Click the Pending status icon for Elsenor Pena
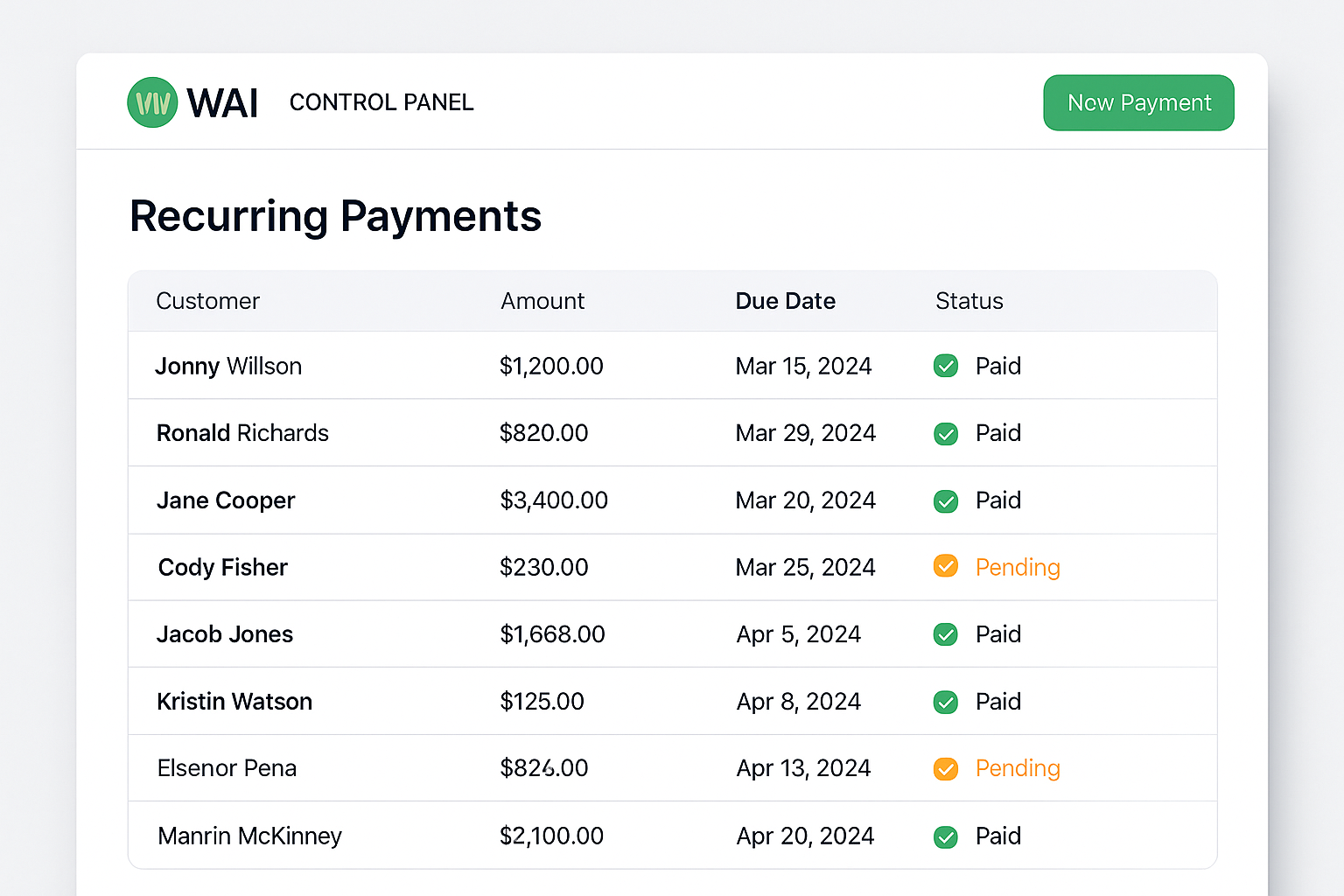 [x=946, y=768]
